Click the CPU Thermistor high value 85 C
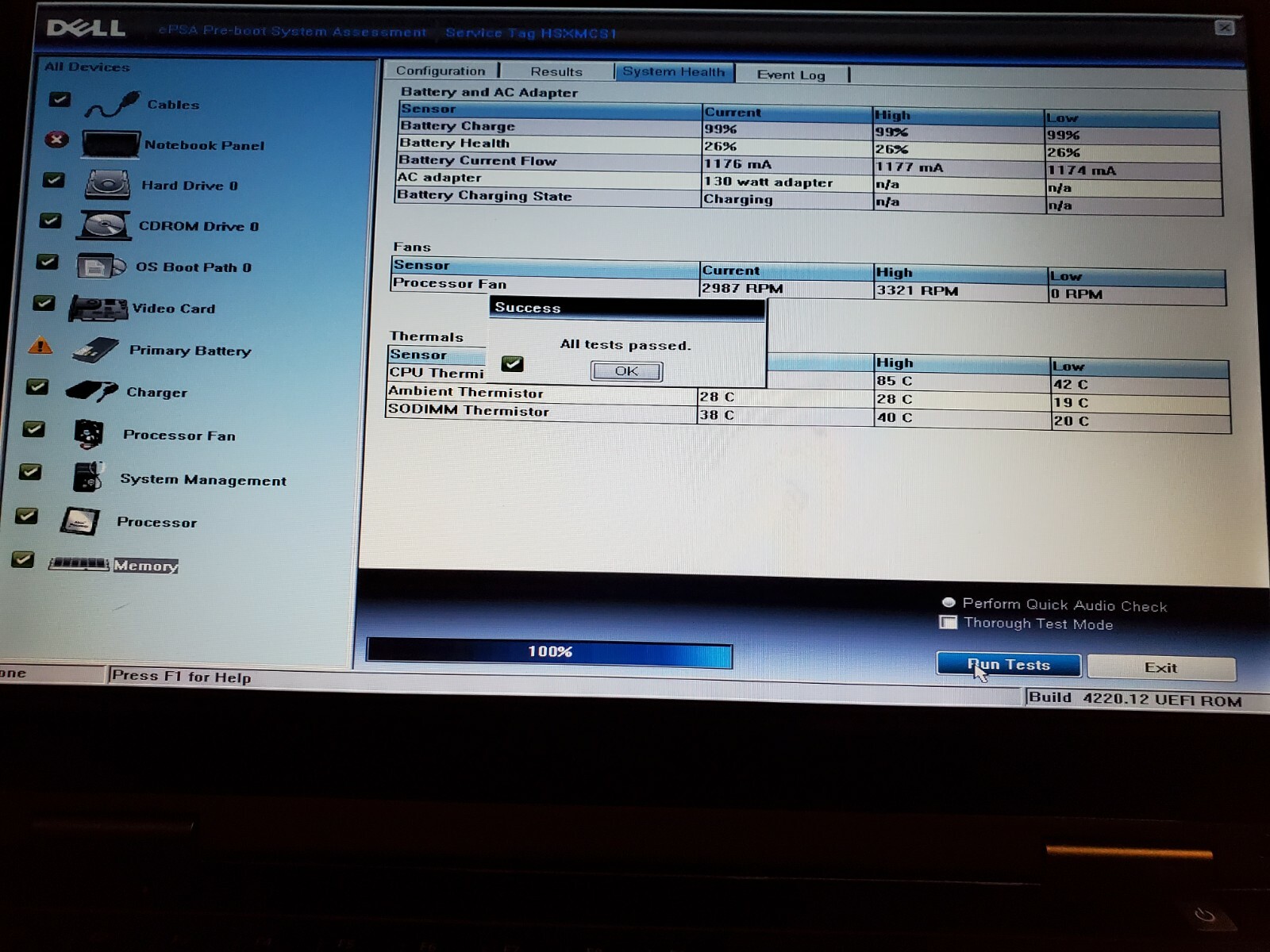Image resolution: width=1270 pixels, height=952 pixels. [895, 381]
